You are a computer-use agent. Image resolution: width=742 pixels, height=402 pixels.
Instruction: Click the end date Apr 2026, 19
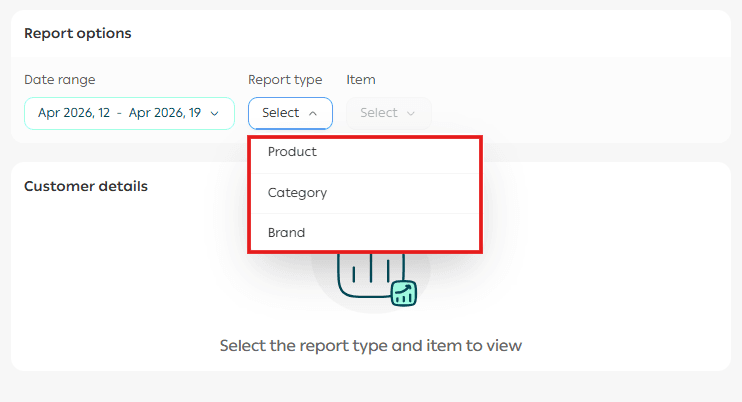(x=165, y=113)
